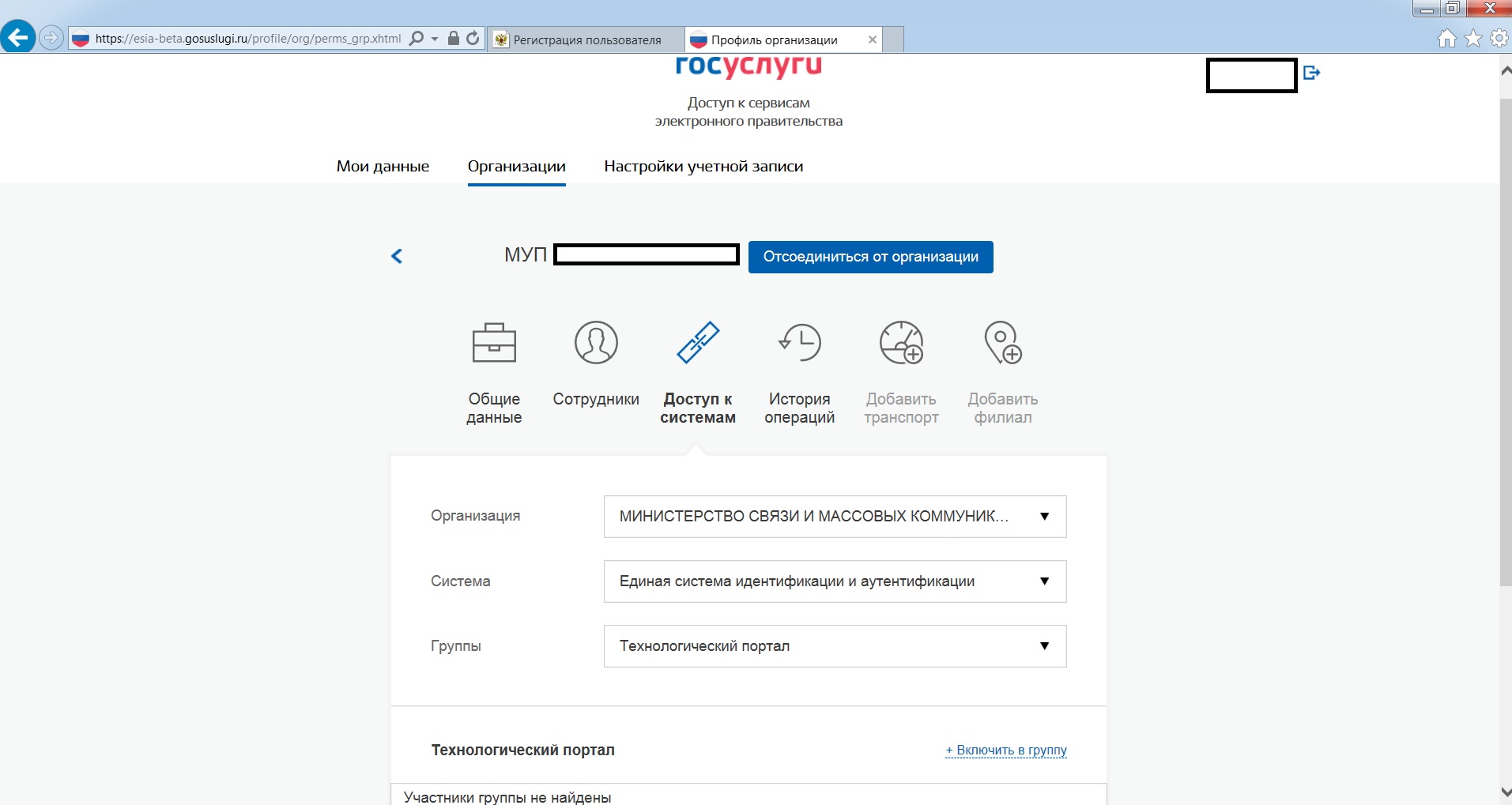Click the page Refresh icon

(473, 38)
